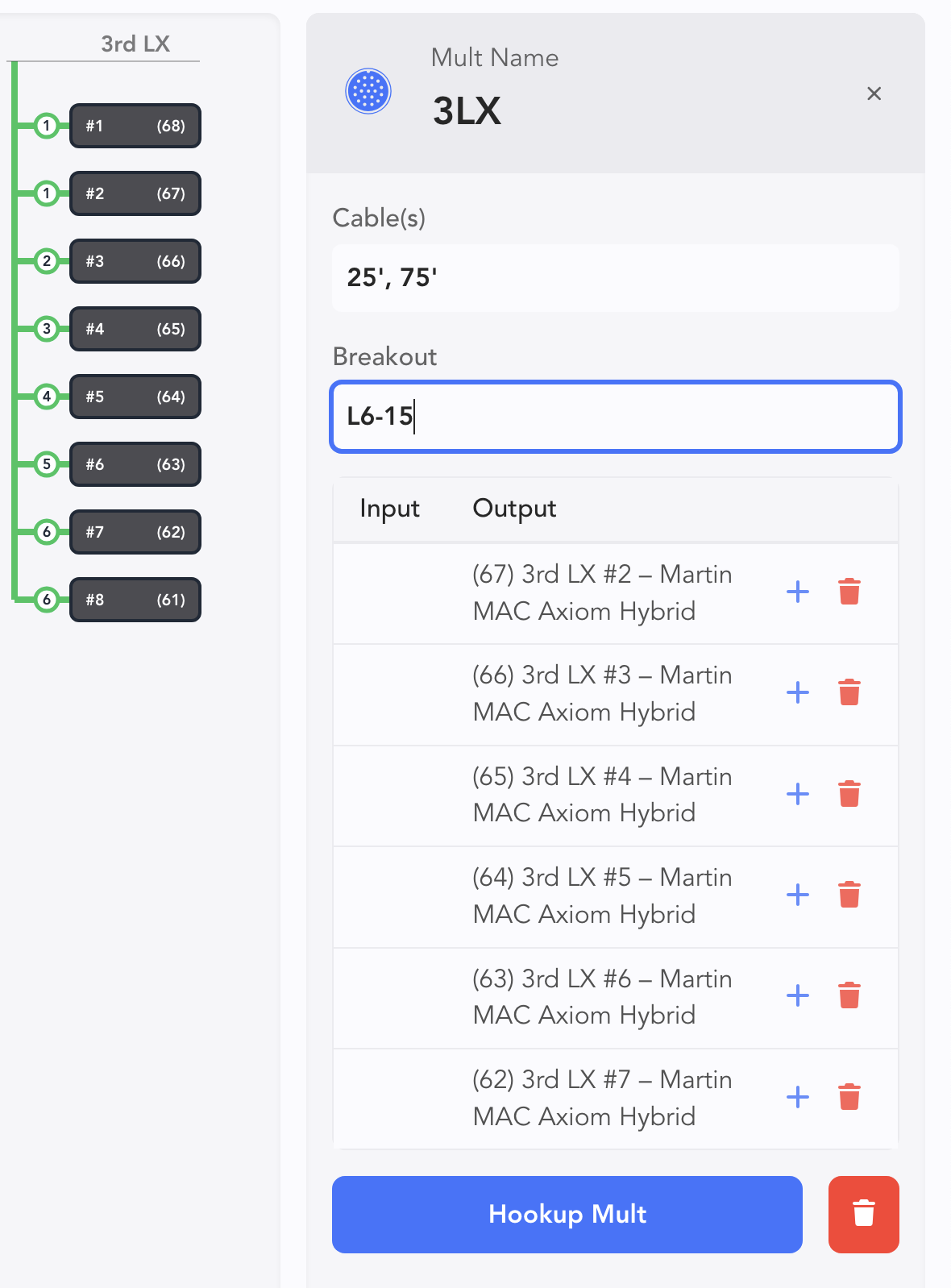Select fixture #1 (68) in 3rd LX
Screen dimensions: 951x1288
coord(135,126)
